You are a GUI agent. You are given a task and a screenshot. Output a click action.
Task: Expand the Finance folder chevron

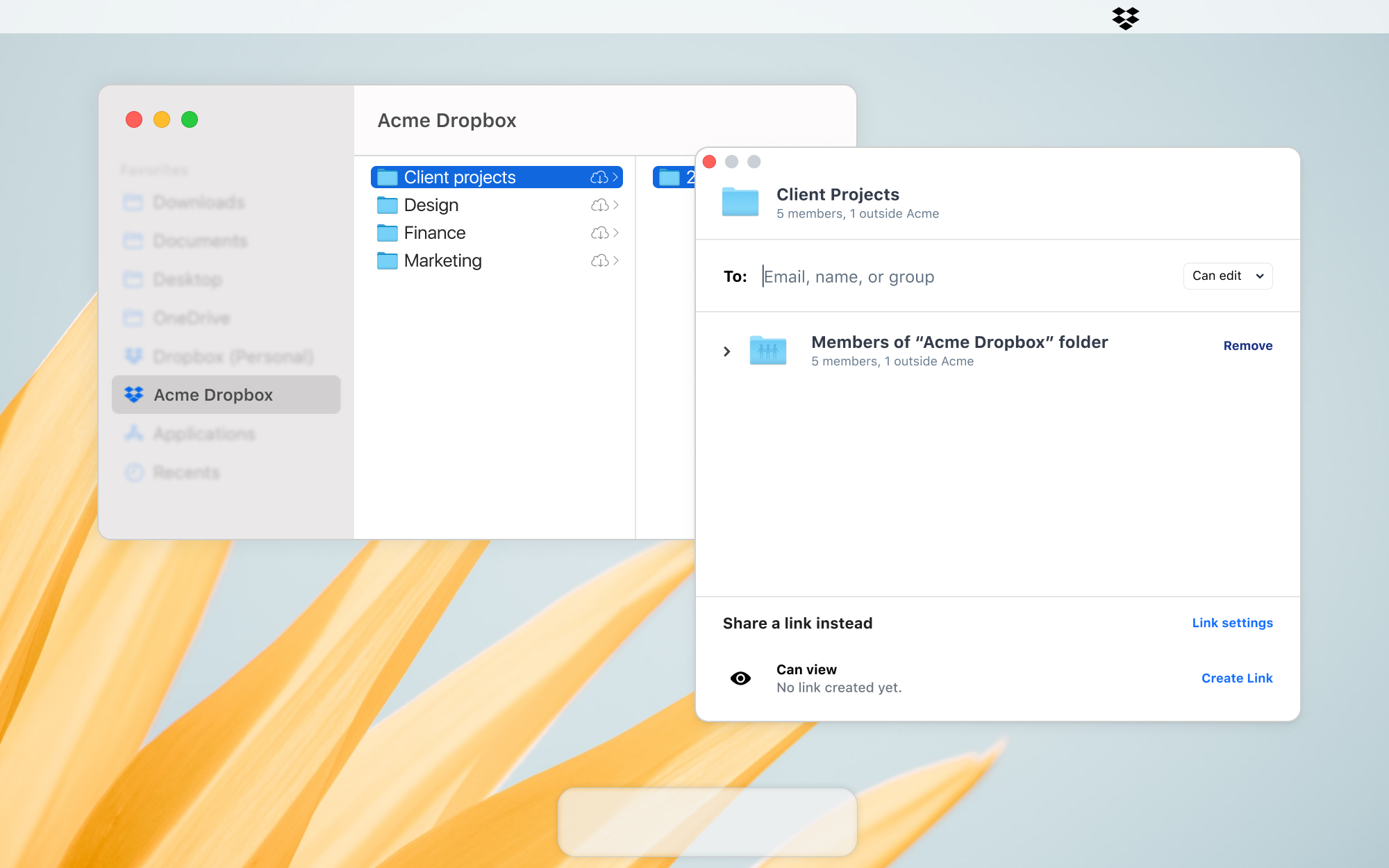(x=618, y=232)
